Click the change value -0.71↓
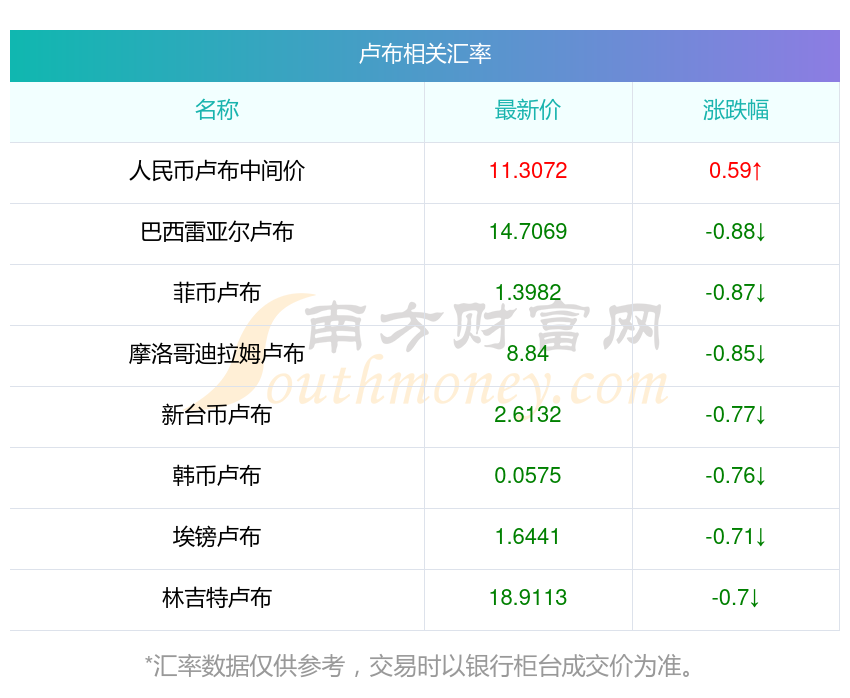Image resolution: width=850 pixels, height=698 pixels. click(736, 537)
